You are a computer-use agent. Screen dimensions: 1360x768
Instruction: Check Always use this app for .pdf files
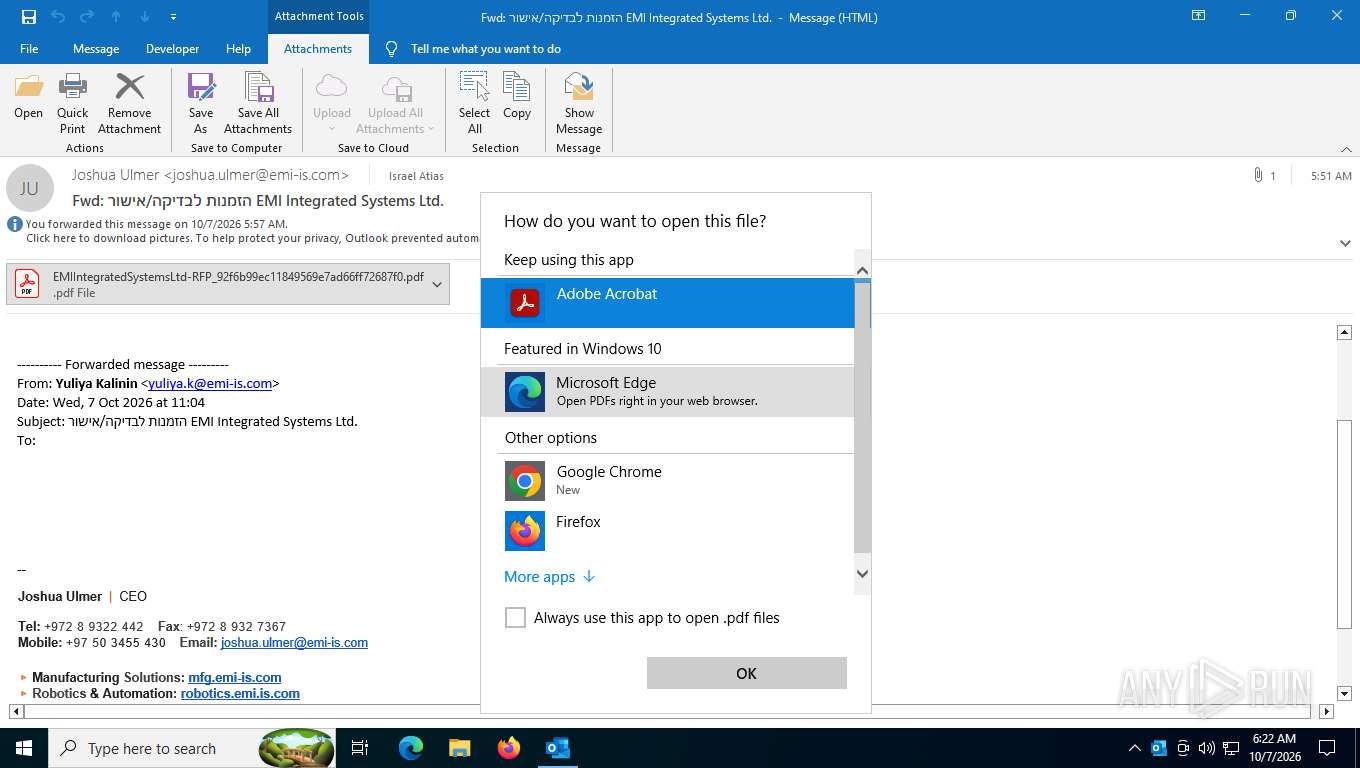pos(515,618)
